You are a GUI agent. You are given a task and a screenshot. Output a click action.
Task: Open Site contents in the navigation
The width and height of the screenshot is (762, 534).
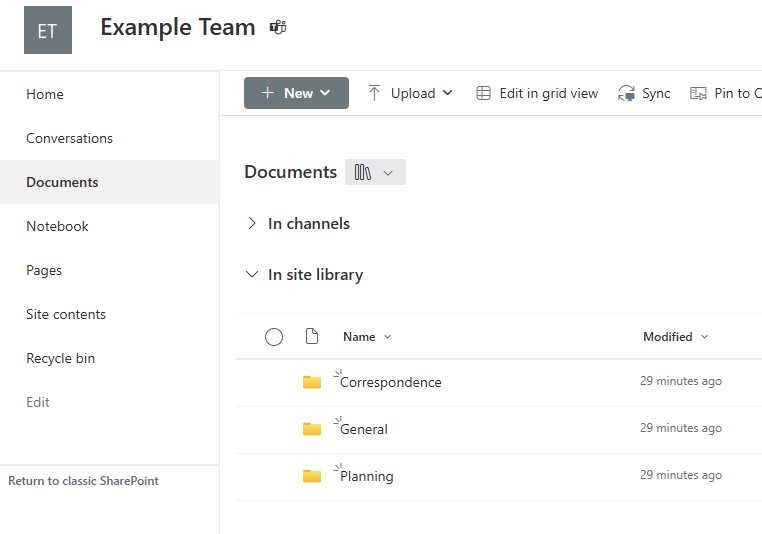pos(66,314)
